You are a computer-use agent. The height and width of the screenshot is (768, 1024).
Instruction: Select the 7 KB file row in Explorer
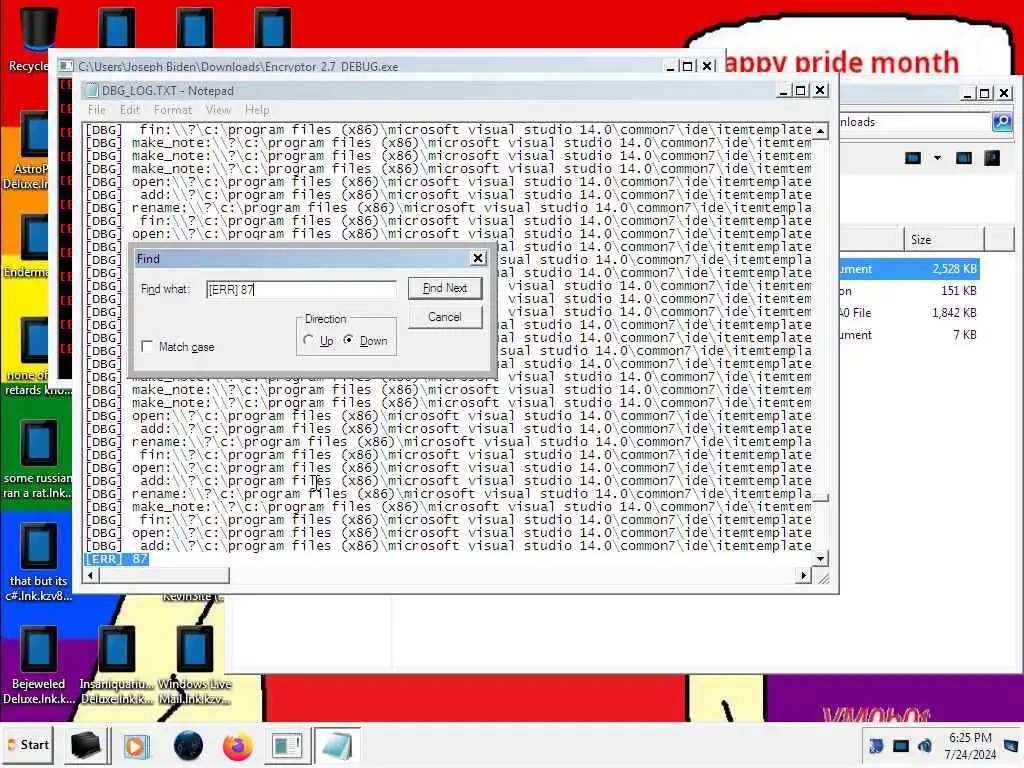pyautogui.click(x=909, y=335)
